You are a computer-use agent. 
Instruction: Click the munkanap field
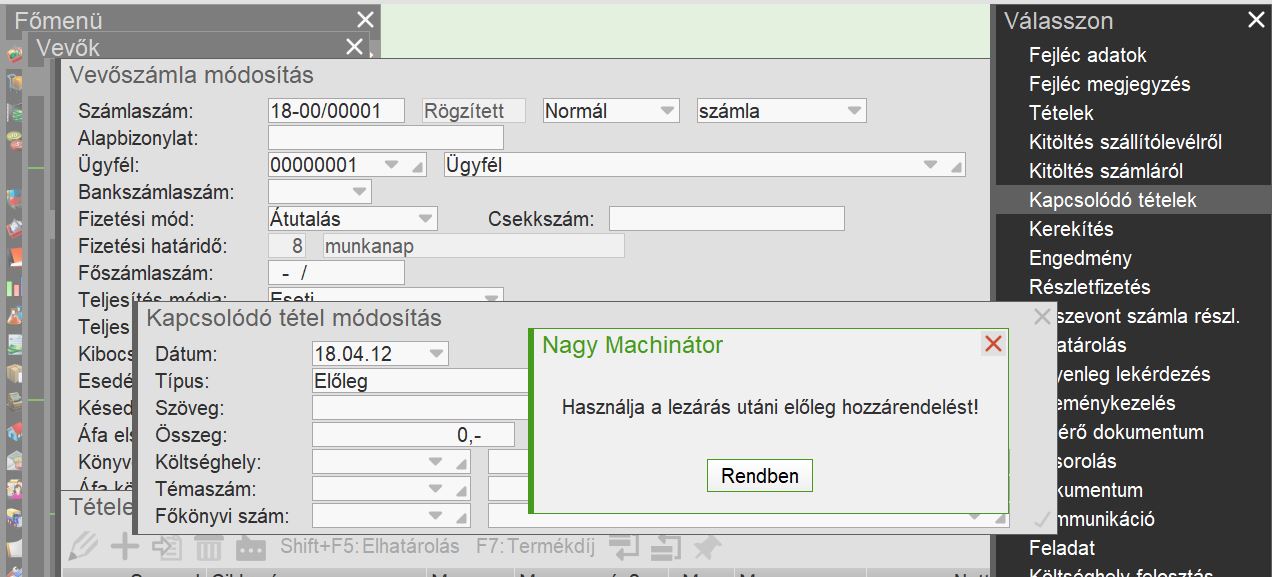coord(474,246)
